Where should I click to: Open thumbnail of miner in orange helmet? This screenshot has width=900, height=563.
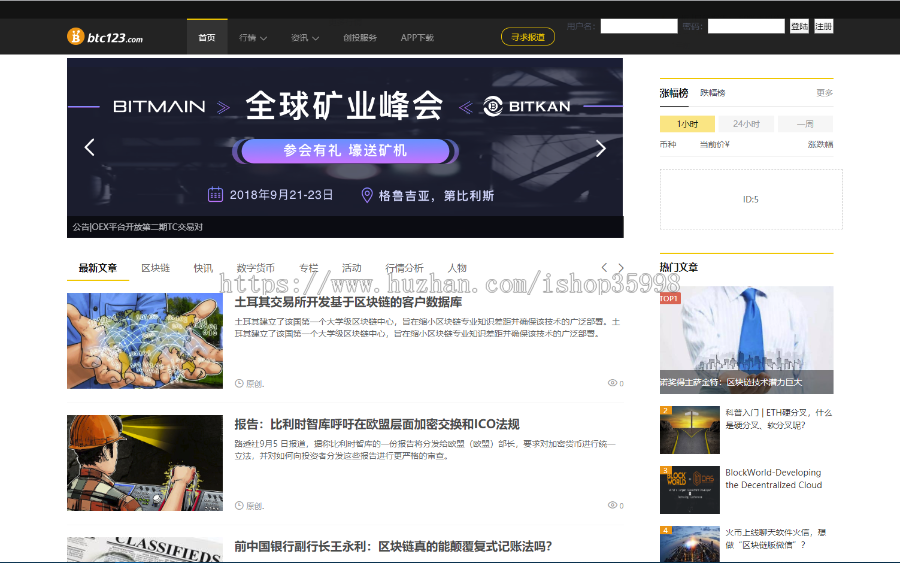click(x=145, y=463)
